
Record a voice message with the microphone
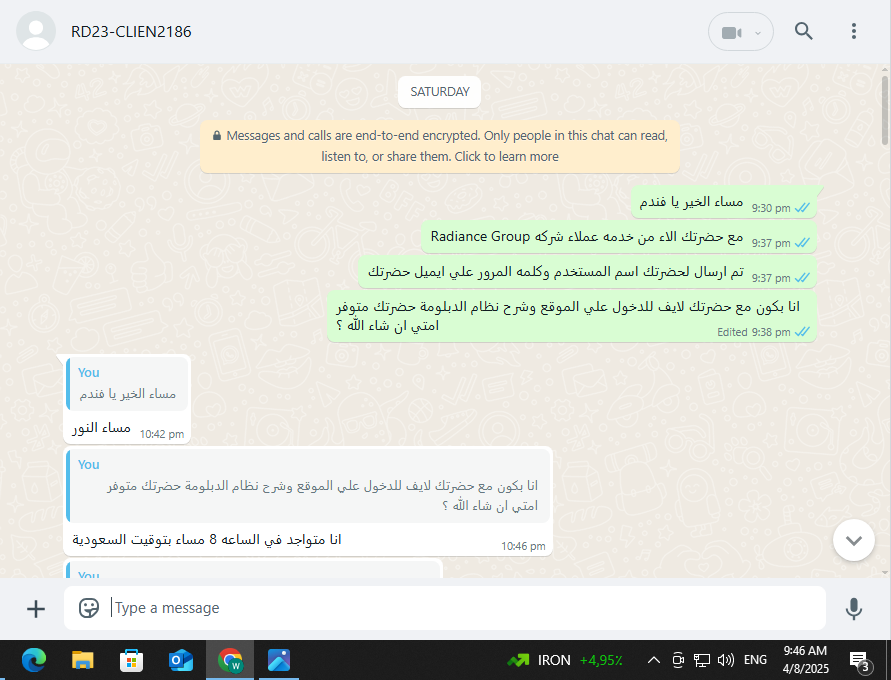click(853, 608)
